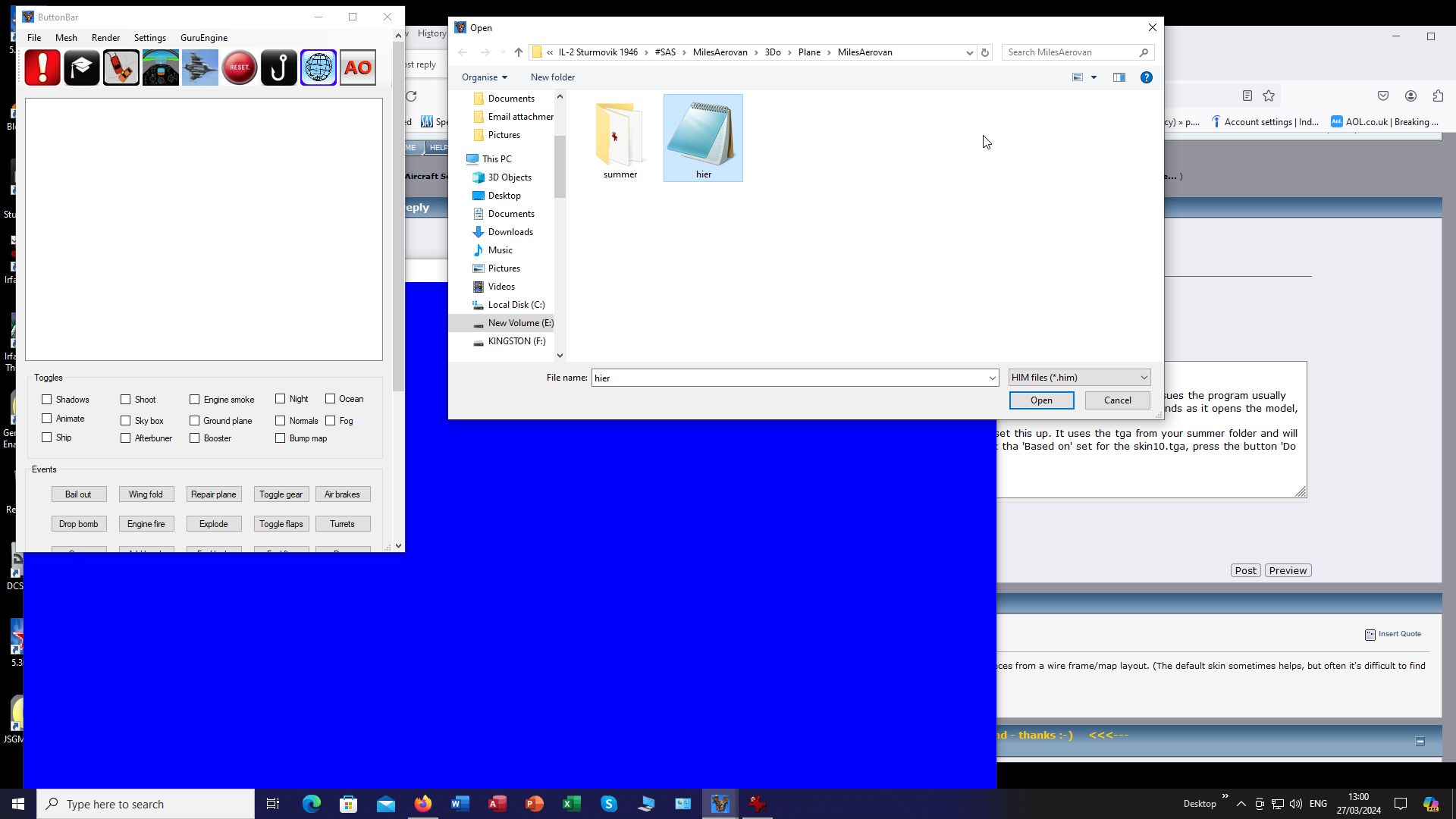Check the Bump map option

(x=281, y=438)
